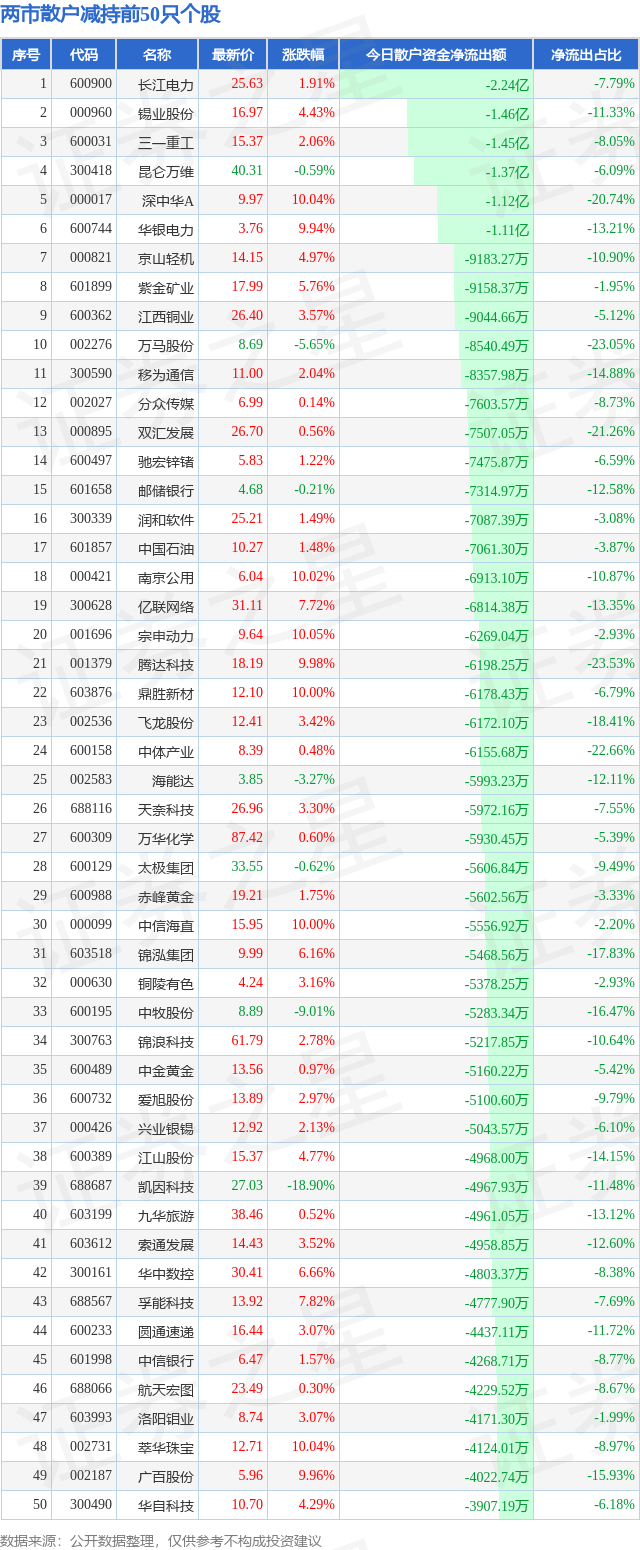This screenshot has height=1550, width=640.
Task: Select stock name 深中华A
Action: point(169,200)
